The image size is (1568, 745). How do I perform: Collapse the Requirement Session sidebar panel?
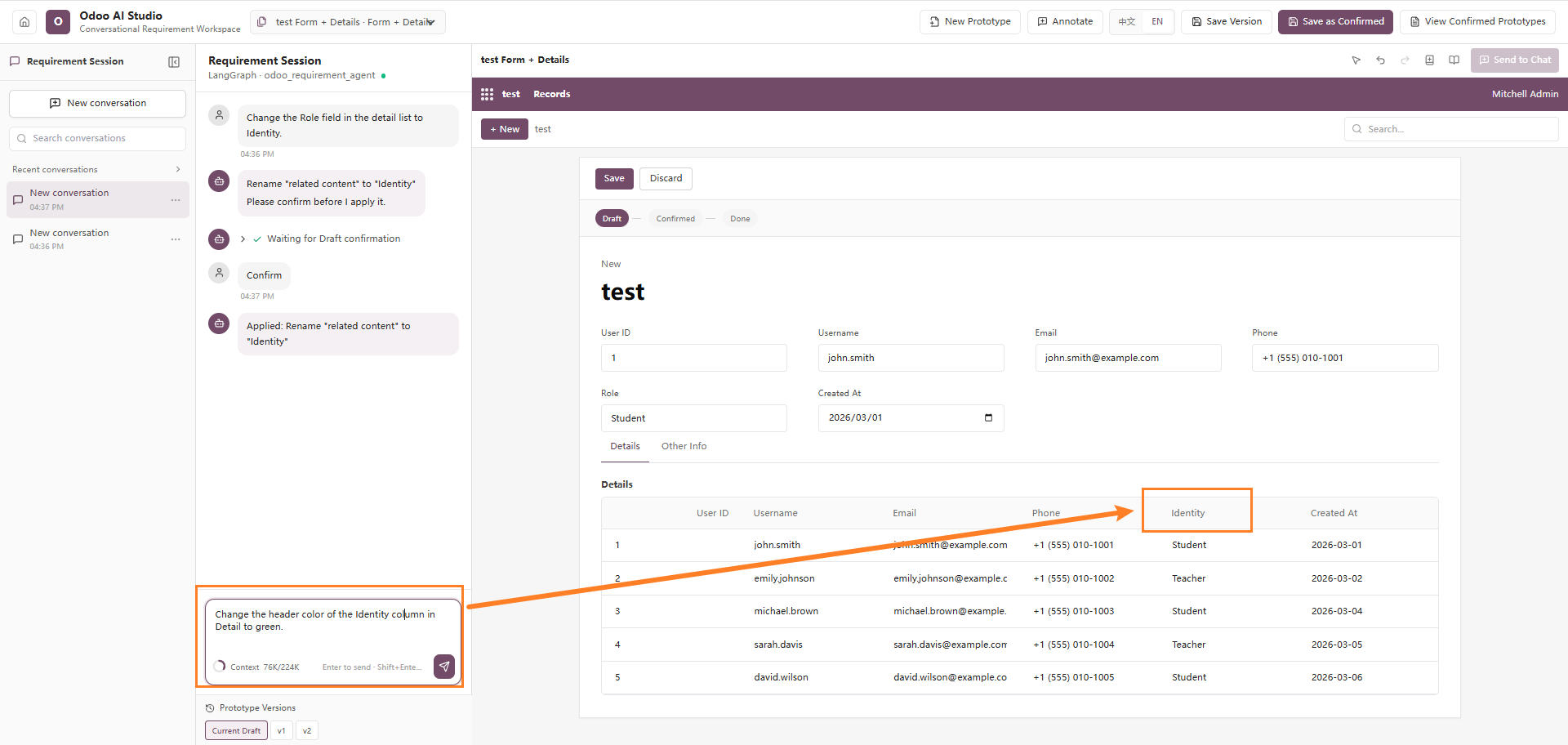point(174,62)
